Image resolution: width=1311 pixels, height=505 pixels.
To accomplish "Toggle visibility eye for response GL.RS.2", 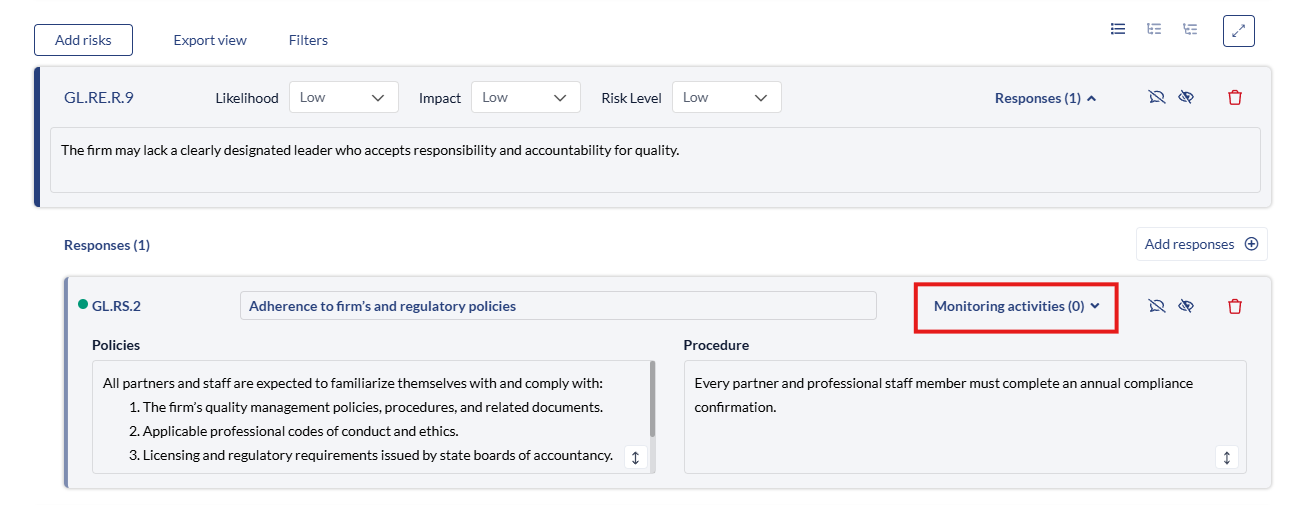I will [1186, 306].
